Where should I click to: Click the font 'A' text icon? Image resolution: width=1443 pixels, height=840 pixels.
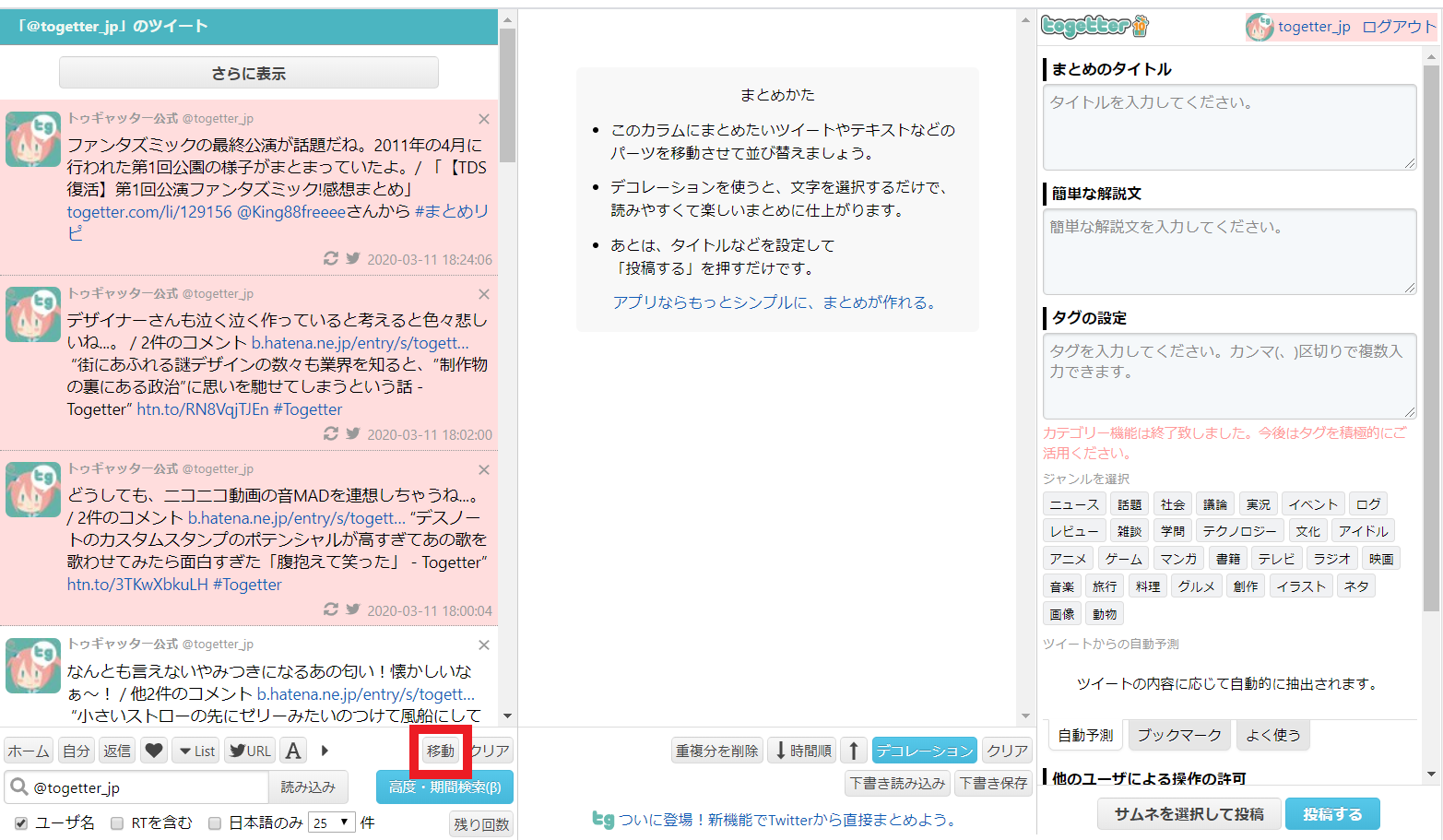(293, 751)
